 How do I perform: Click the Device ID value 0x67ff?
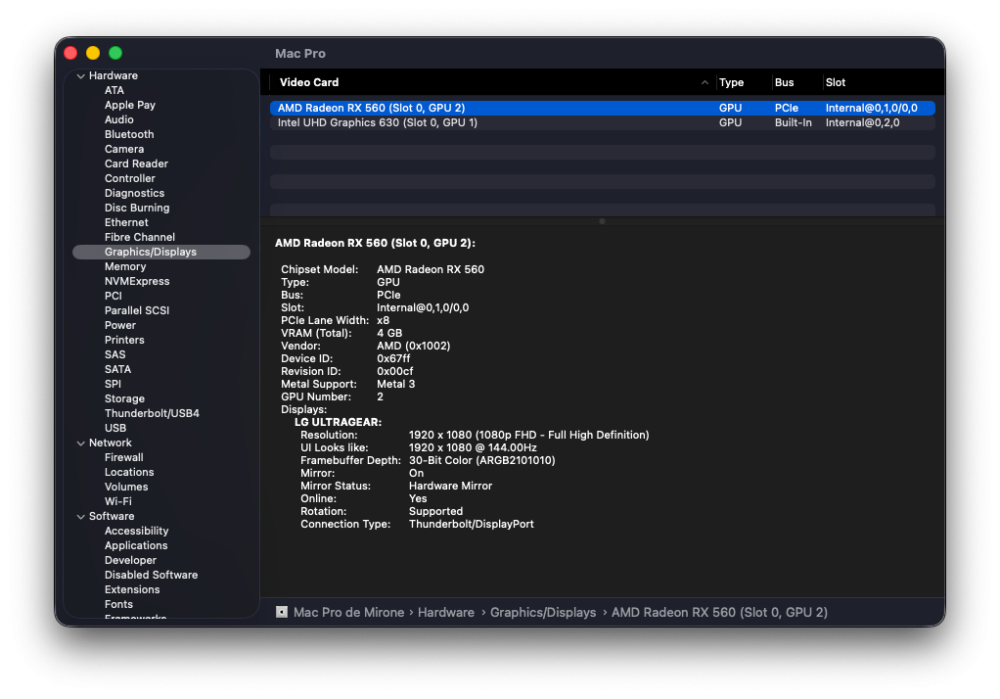tap(393, 358)
